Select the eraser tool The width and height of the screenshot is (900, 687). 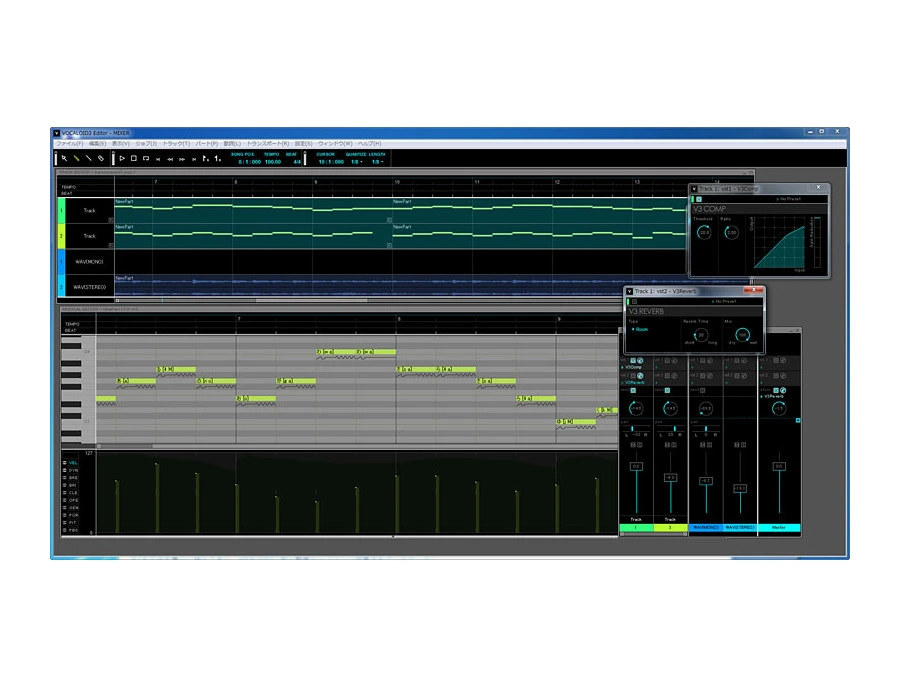click(x=100, y=158)
